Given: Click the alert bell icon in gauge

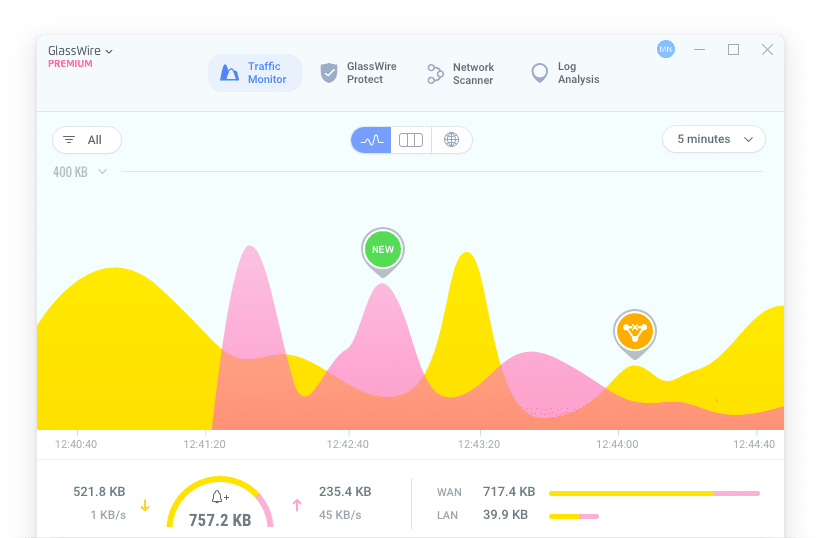Looking at the screenshot, I should point(219,497).
